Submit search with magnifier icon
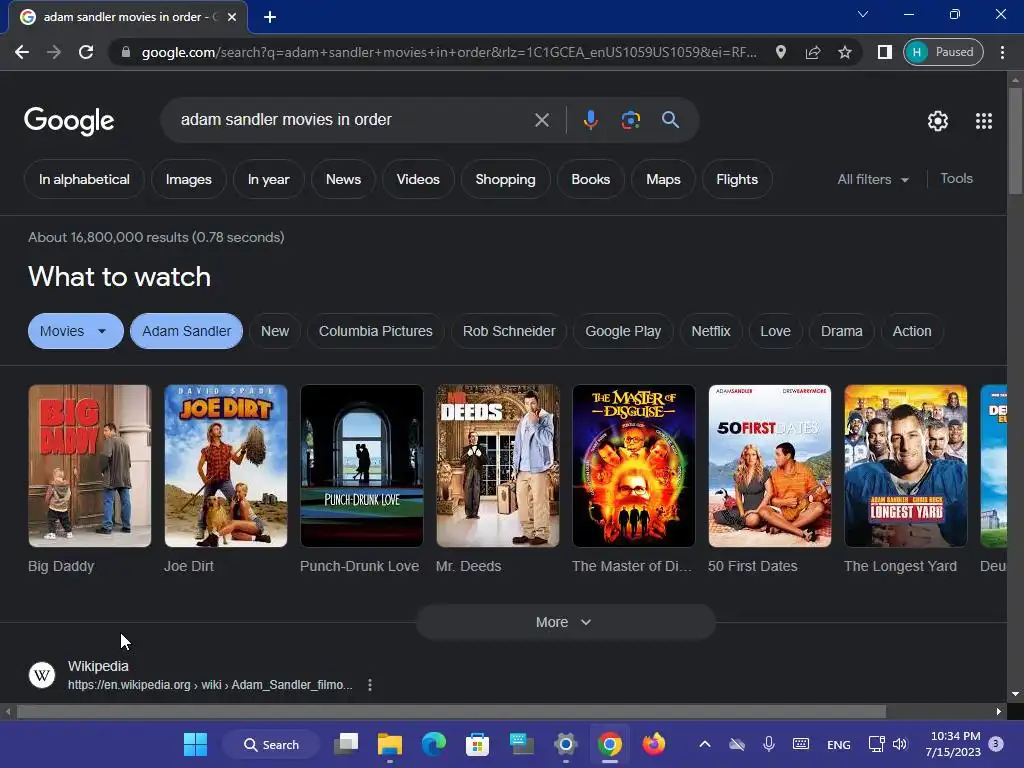1024x768 pixels. [670, 120]
